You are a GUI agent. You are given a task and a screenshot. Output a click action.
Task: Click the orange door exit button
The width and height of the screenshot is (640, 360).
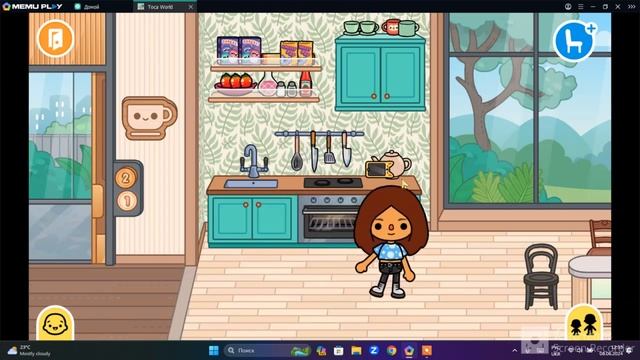click(x=56, y=39)
